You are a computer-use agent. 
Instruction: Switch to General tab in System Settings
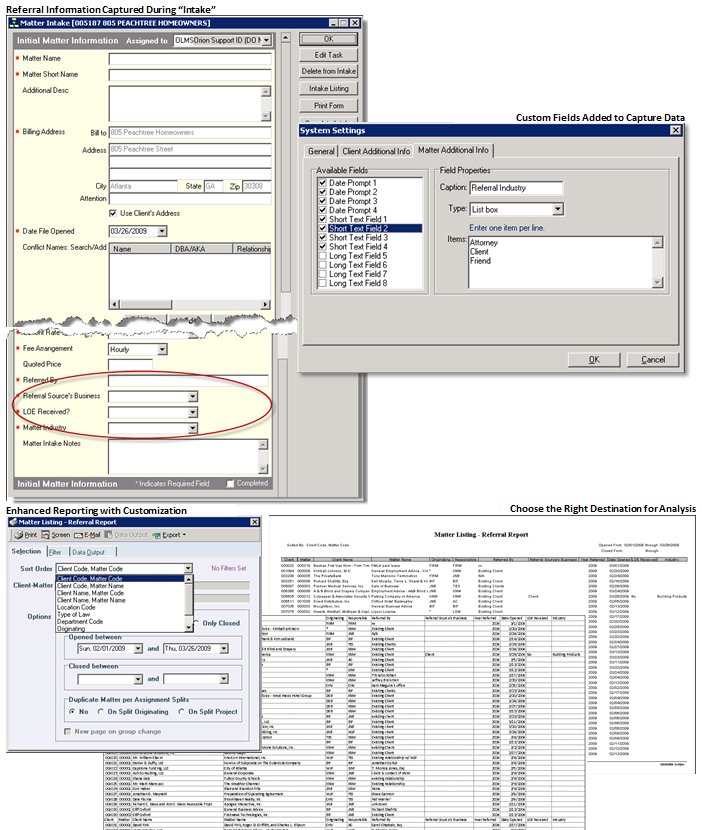[321, 151]
